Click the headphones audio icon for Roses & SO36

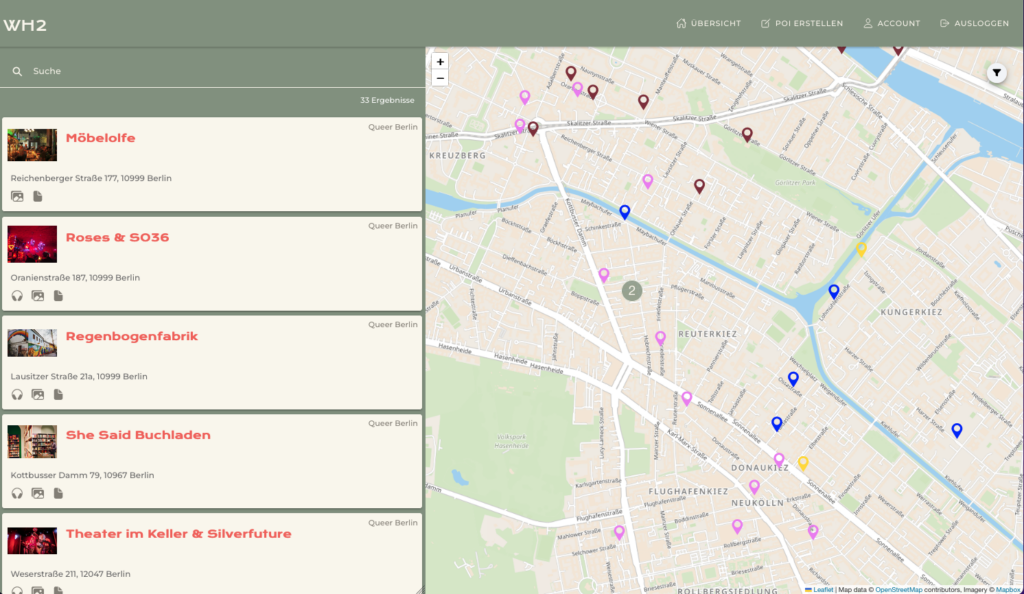[17, 296]
